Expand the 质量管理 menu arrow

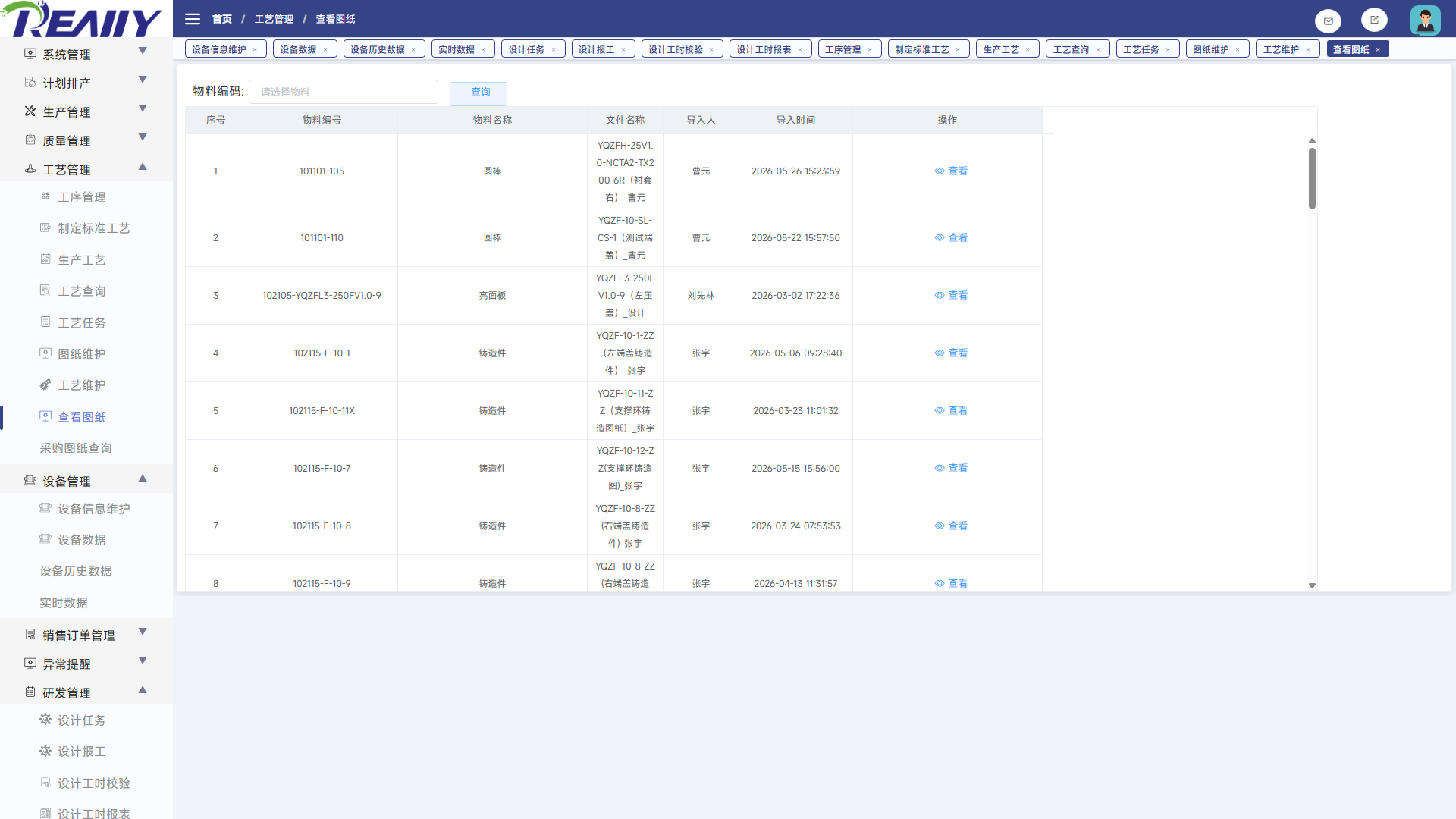(143, 137)
